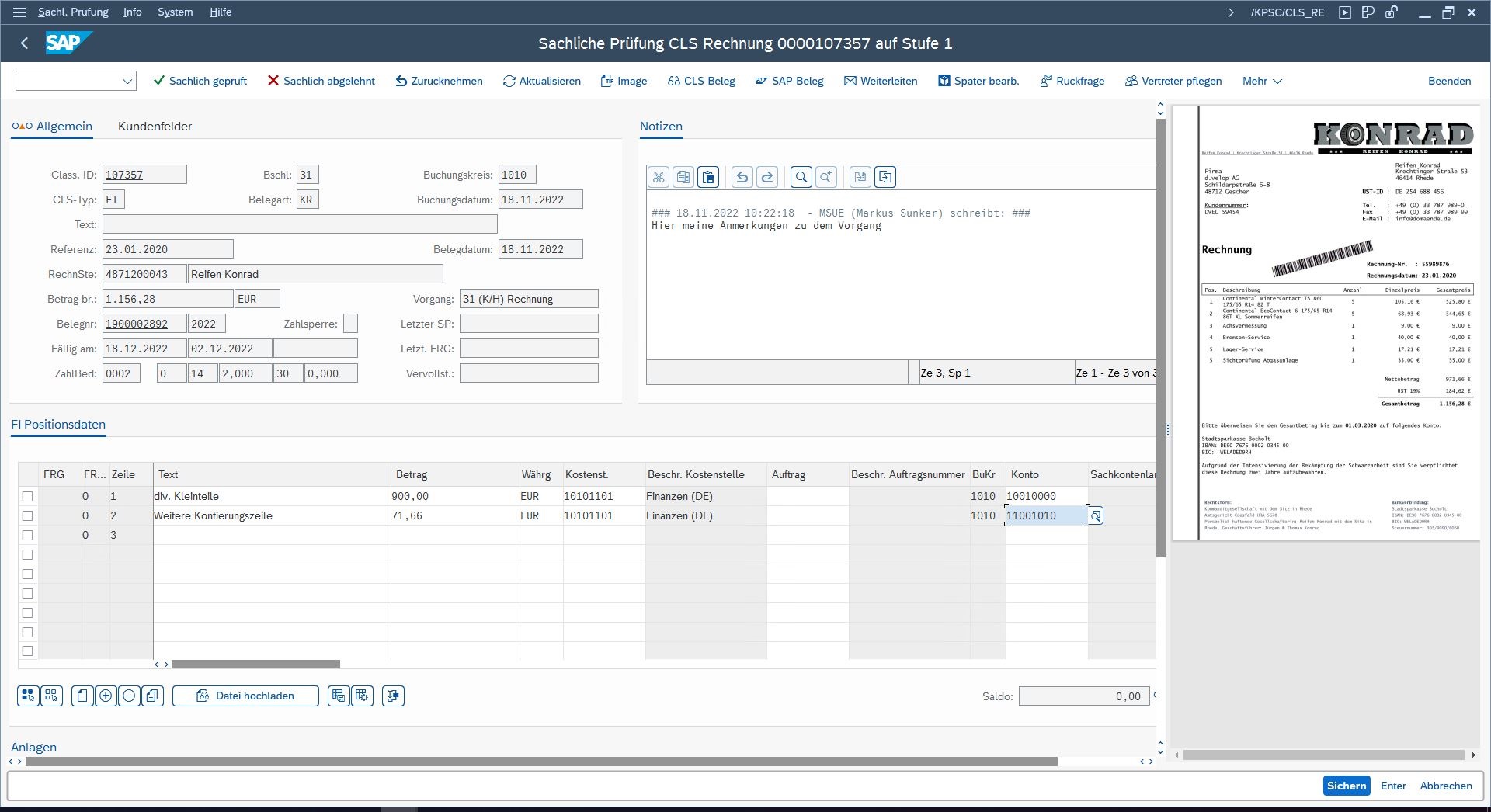Click the undo arrow in Notizen toolbar

(742, 177)
